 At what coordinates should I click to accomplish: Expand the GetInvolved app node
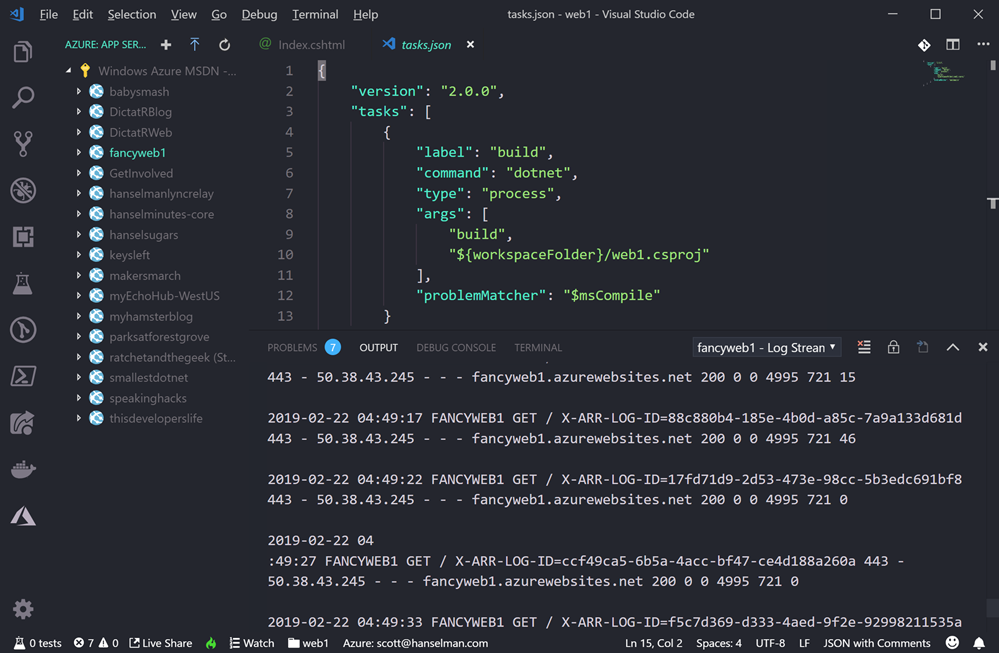[79, 173]
